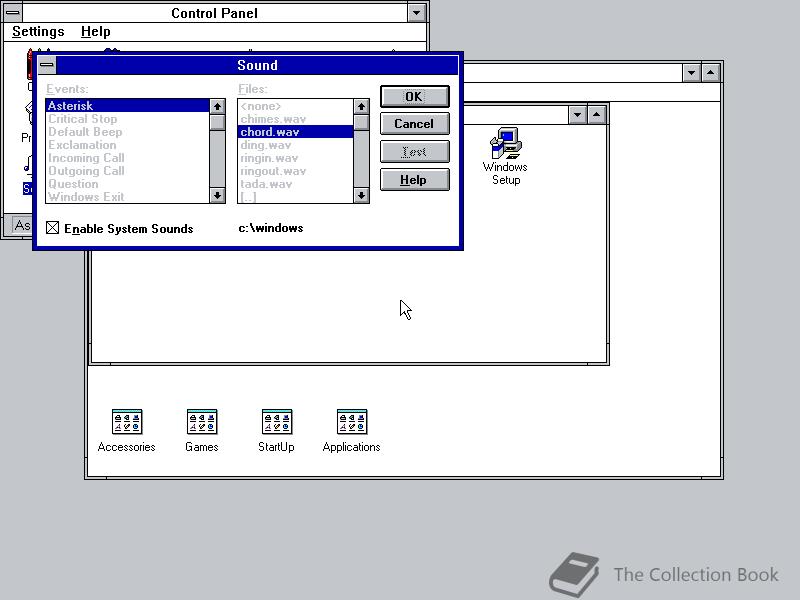Select the Default Beep event
The width and height of the screenshot is (800, 600).
pyautogui.click(x=128, y=132)
